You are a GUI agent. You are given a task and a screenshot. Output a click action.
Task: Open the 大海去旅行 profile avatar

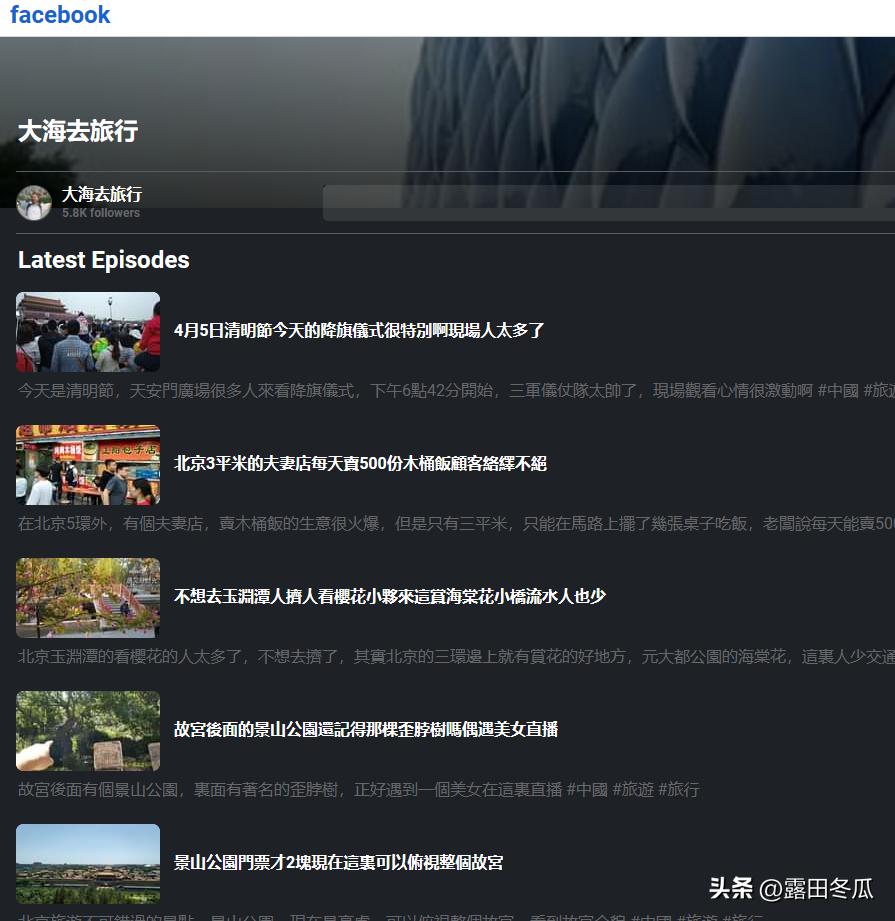pos(34,203)
